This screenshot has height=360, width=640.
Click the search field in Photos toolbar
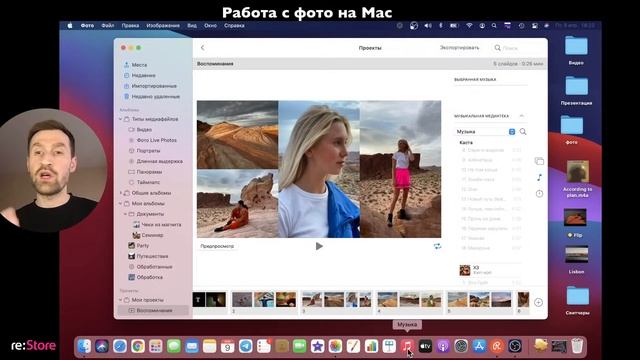[x=518, y=48]
